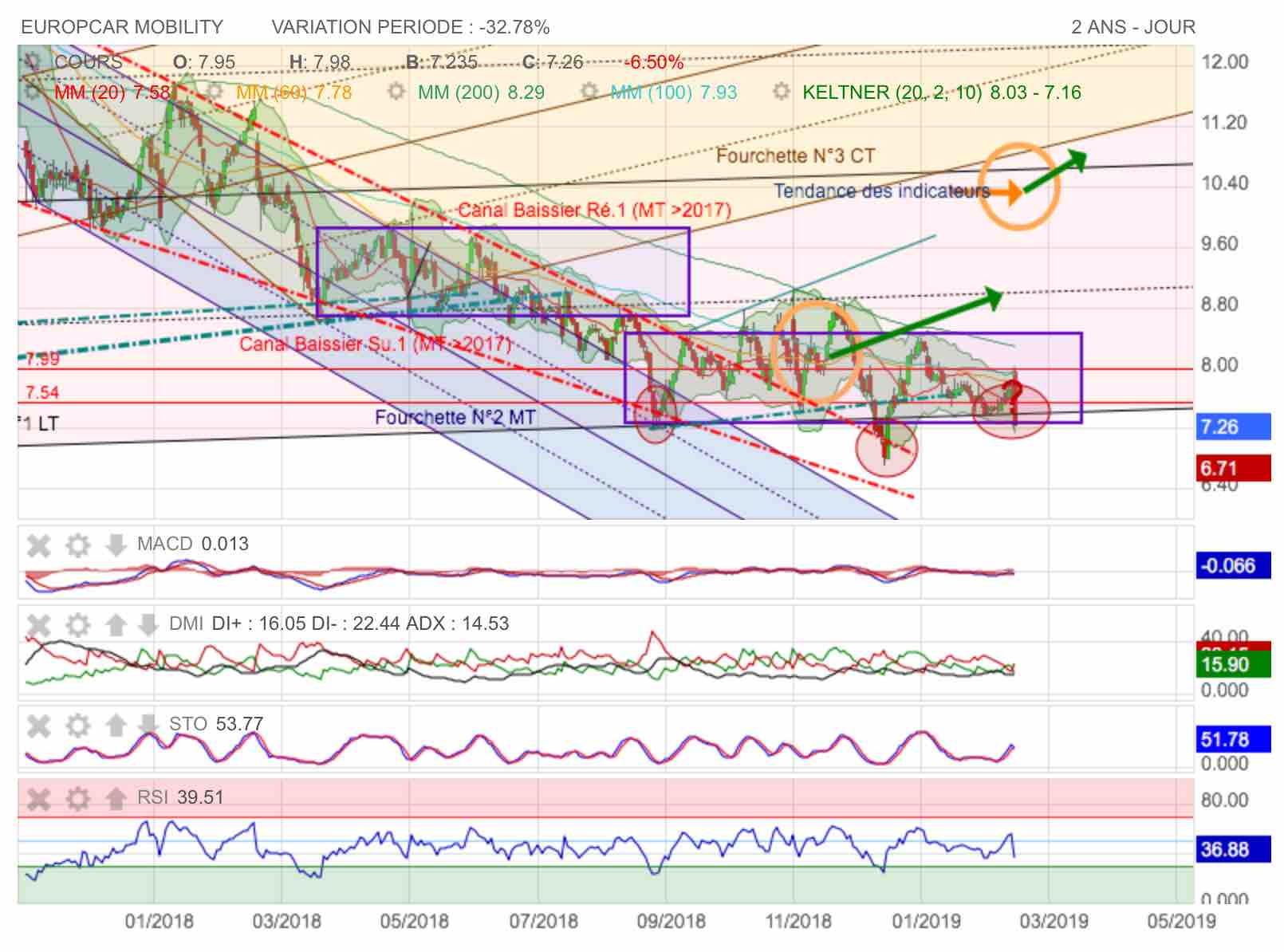Move the STO panel down

click(148, 726)
